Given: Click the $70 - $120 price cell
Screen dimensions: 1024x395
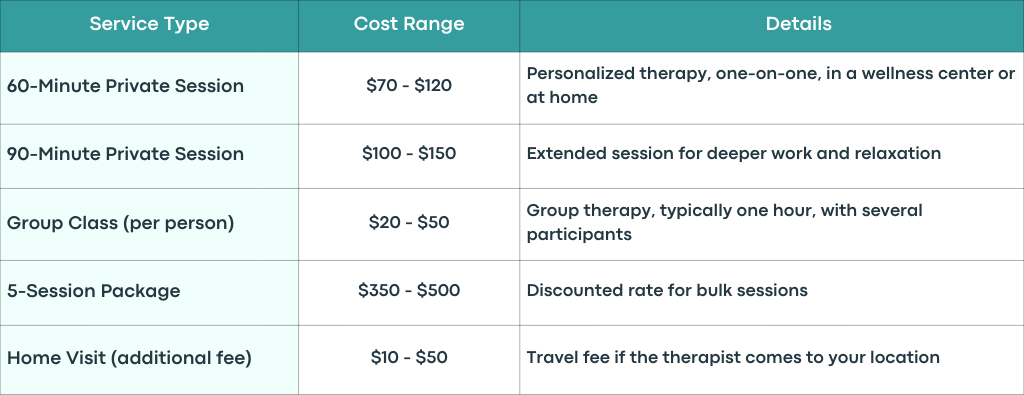Looking at the screenshot, I should coord(409,86).
